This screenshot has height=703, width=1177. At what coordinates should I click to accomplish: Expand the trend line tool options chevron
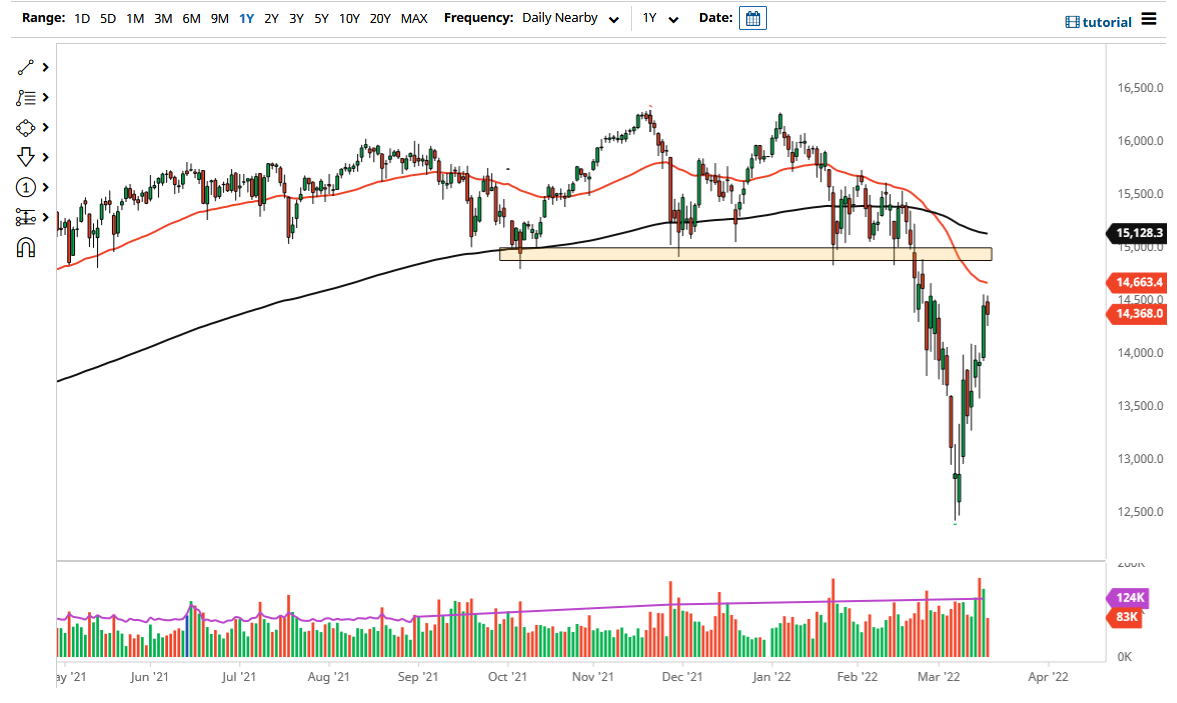[44, 67]
